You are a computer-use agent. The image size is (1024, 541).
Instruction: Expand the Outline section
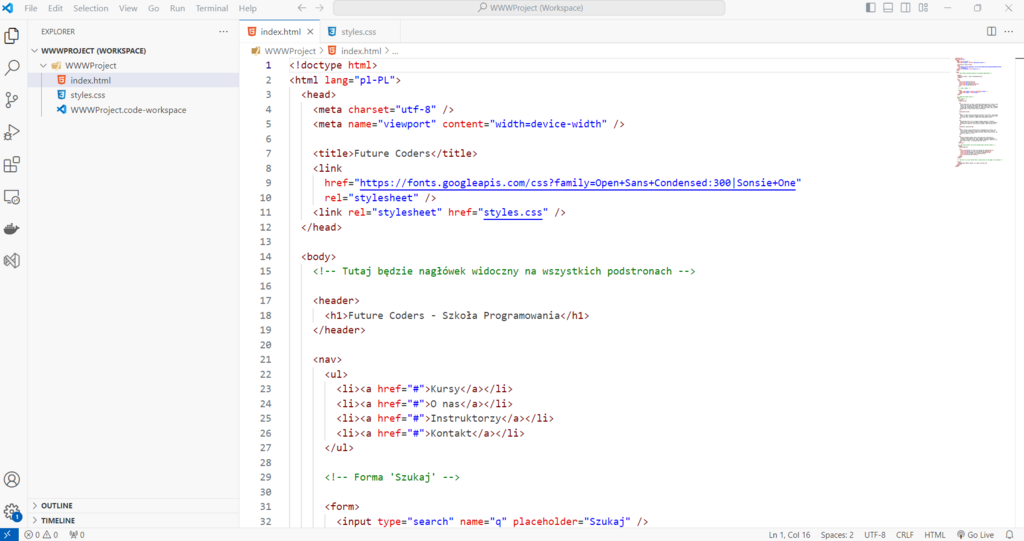tap(57, 505)
